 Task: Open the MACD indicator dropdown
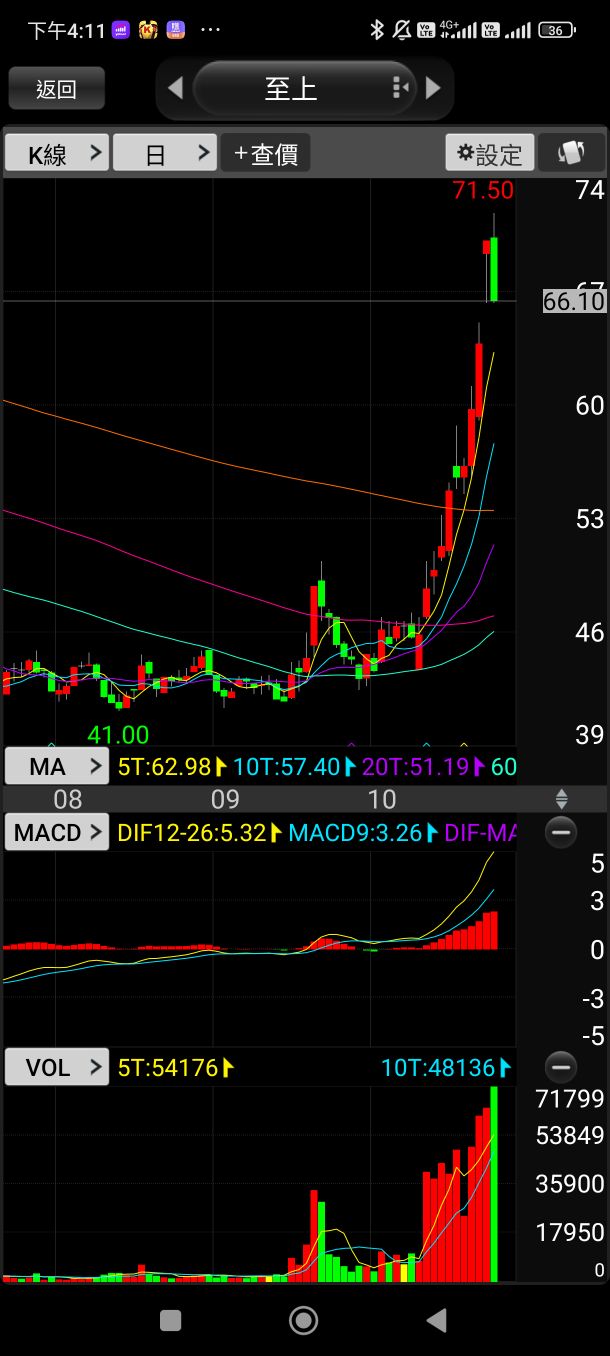point(56,832)
